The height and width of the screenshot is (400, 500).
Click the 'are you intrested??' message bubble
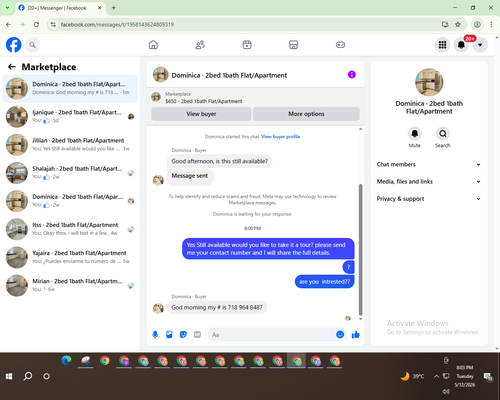point(324,282)
